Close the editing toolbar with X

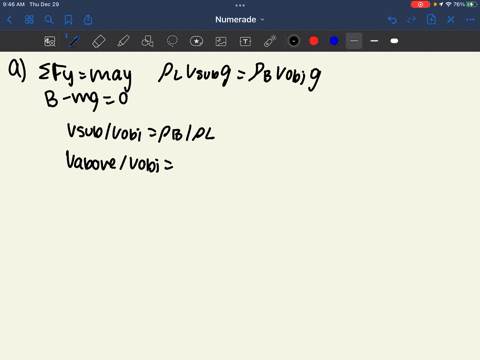[x=451, y=20]
